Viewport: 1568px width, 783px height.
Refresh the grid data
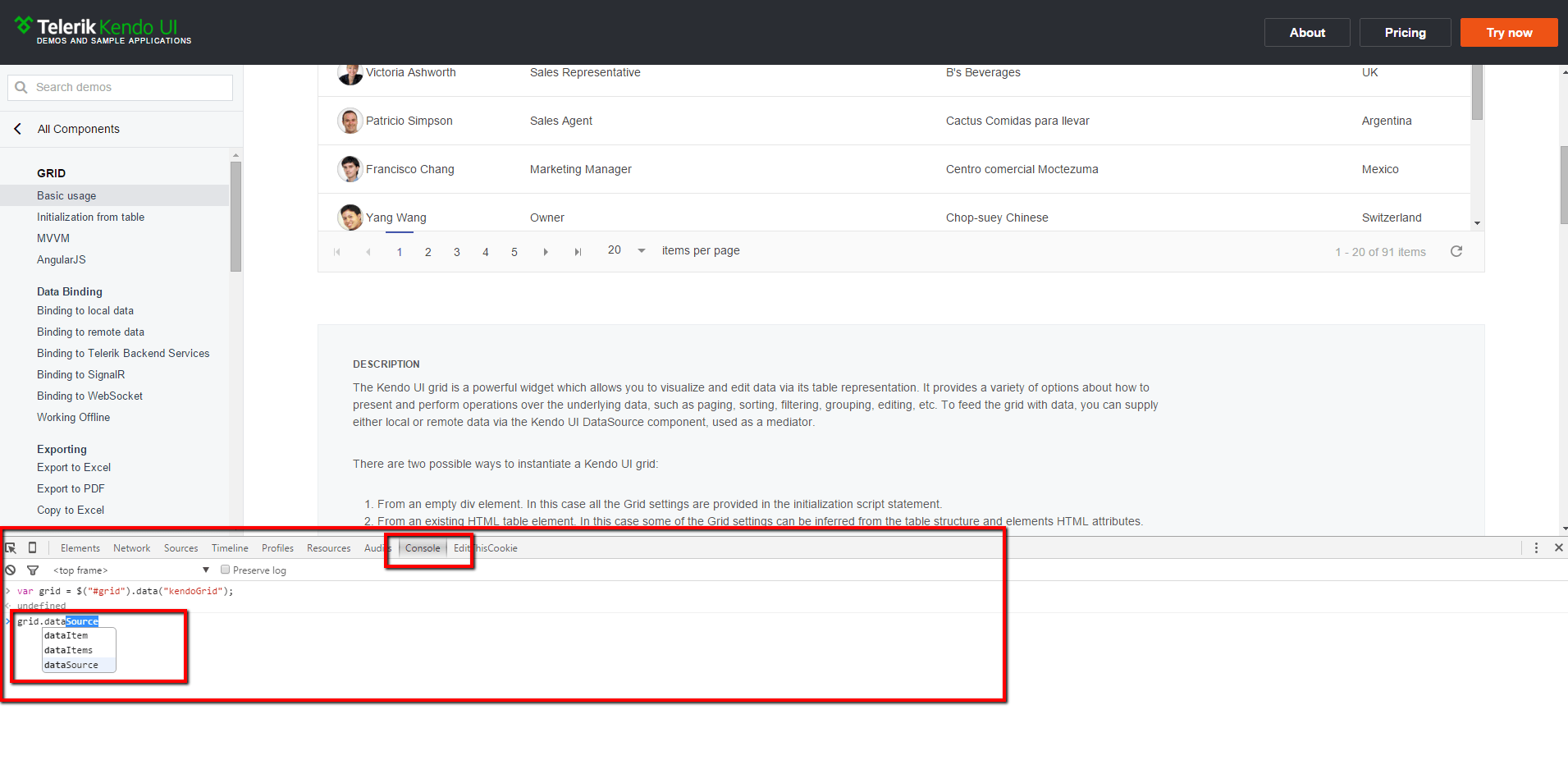click(1456, 251)
